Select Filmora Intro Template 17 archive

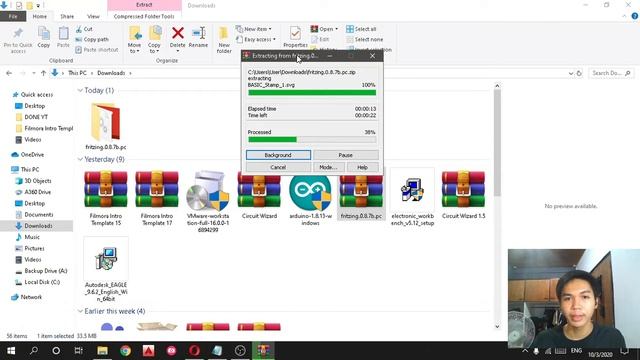coord(157,198)
